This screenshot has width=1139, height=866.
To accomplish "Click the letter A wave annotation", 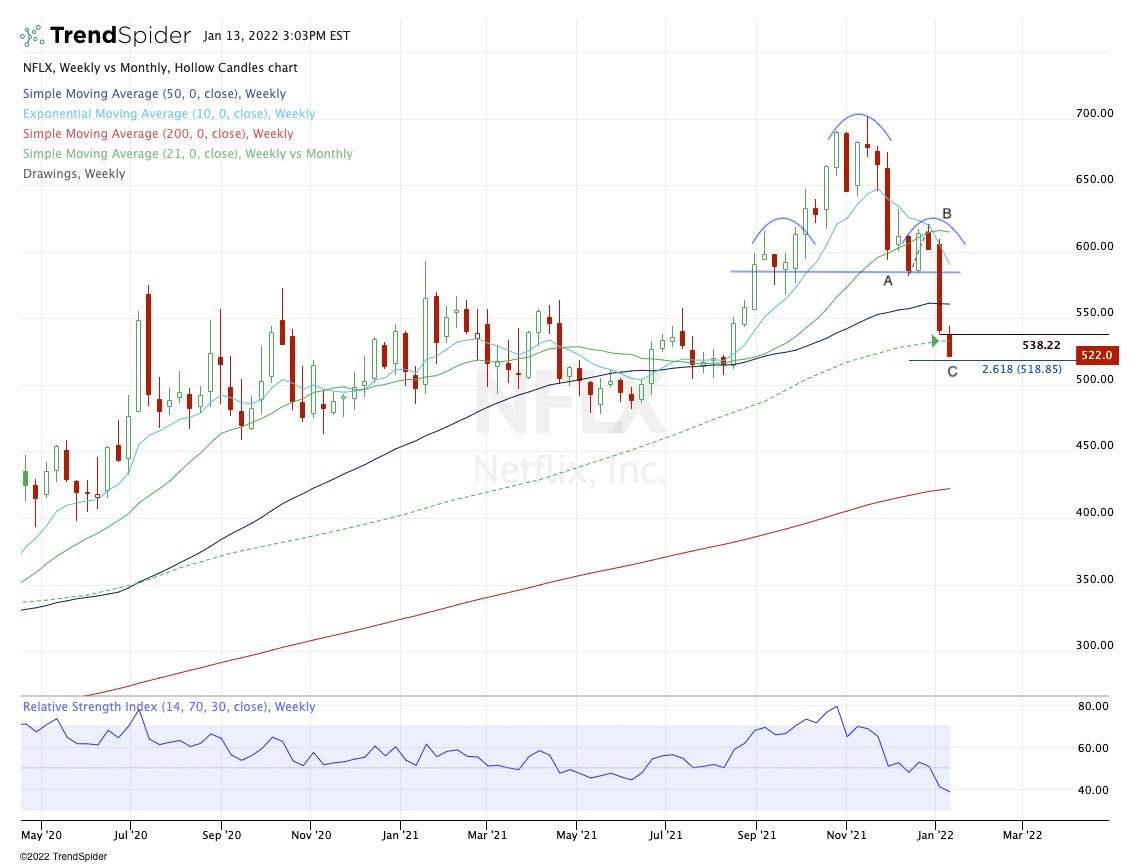I will tap(888, 280).
